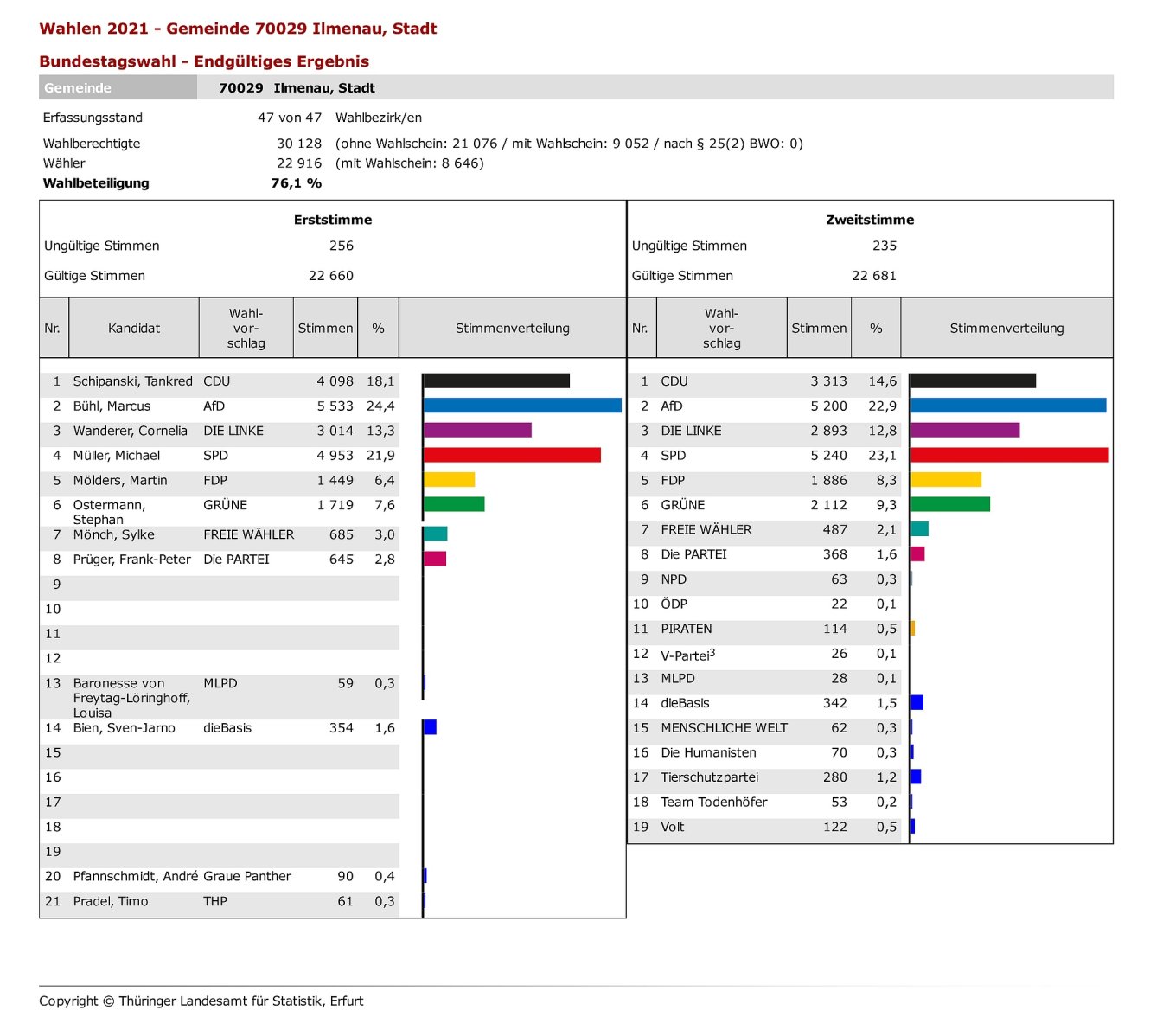Image resolution: width=1150 pixels, height=1036 pixels.
Task: Click candidate 'Prüger, Frank-Peter'
Action: click(132, 560)
